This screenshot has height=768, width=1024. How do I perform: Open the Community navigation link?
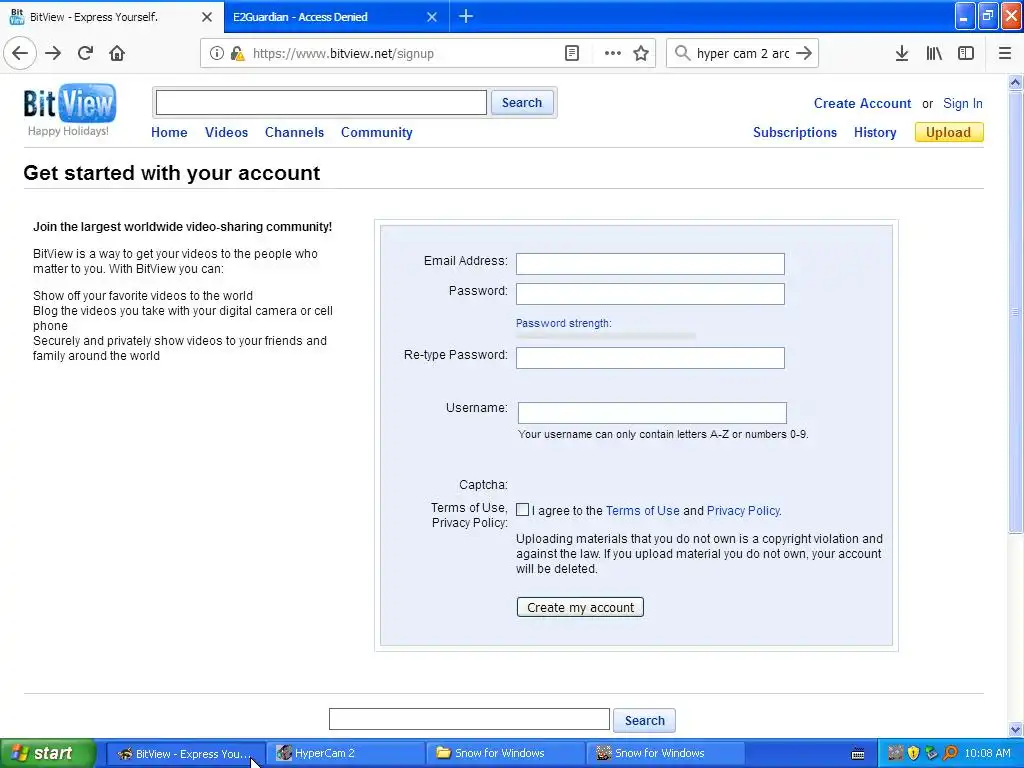tap(377, 132)
